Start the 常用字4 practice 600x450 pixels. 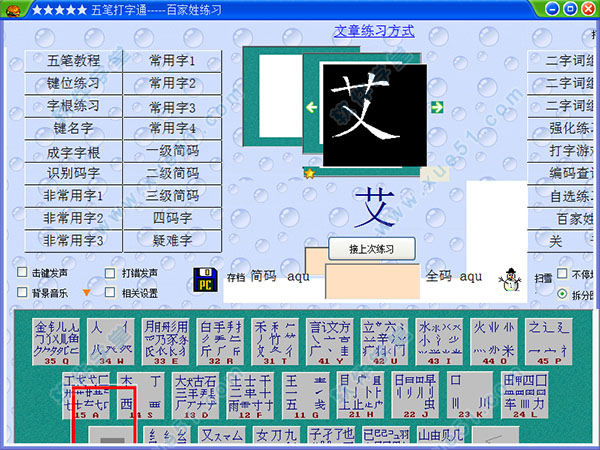172,128
